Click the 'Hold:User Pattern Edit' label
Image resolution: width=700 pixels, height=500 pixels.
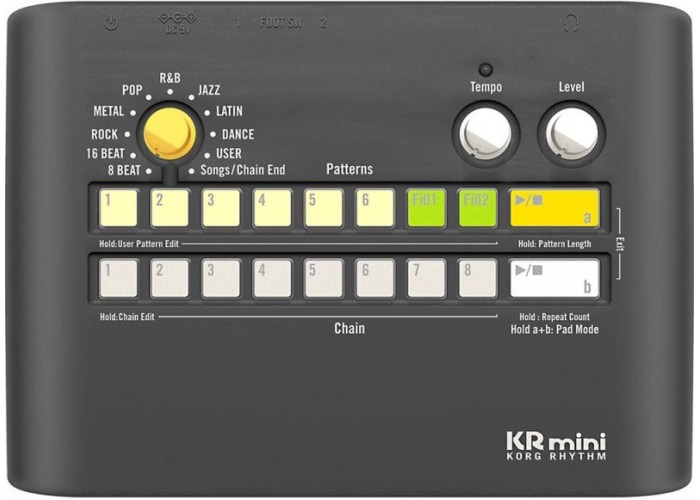pyautogui.click(x=139, y=244)
